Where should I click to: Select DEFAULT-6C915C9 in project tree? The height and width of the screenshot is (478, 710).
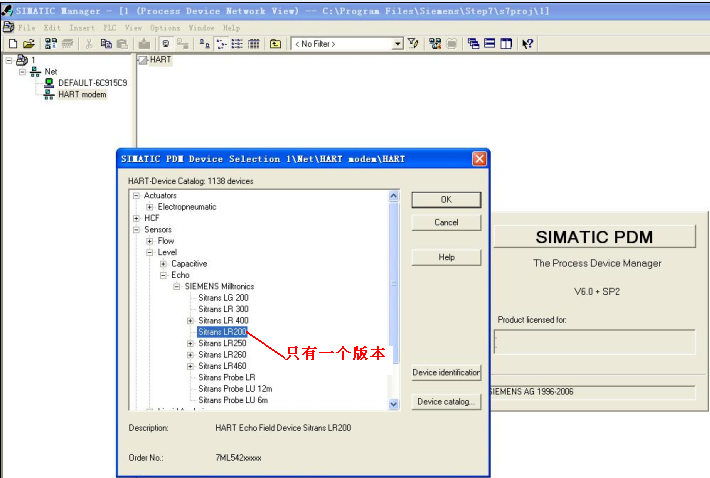click(x=92, y=83)
